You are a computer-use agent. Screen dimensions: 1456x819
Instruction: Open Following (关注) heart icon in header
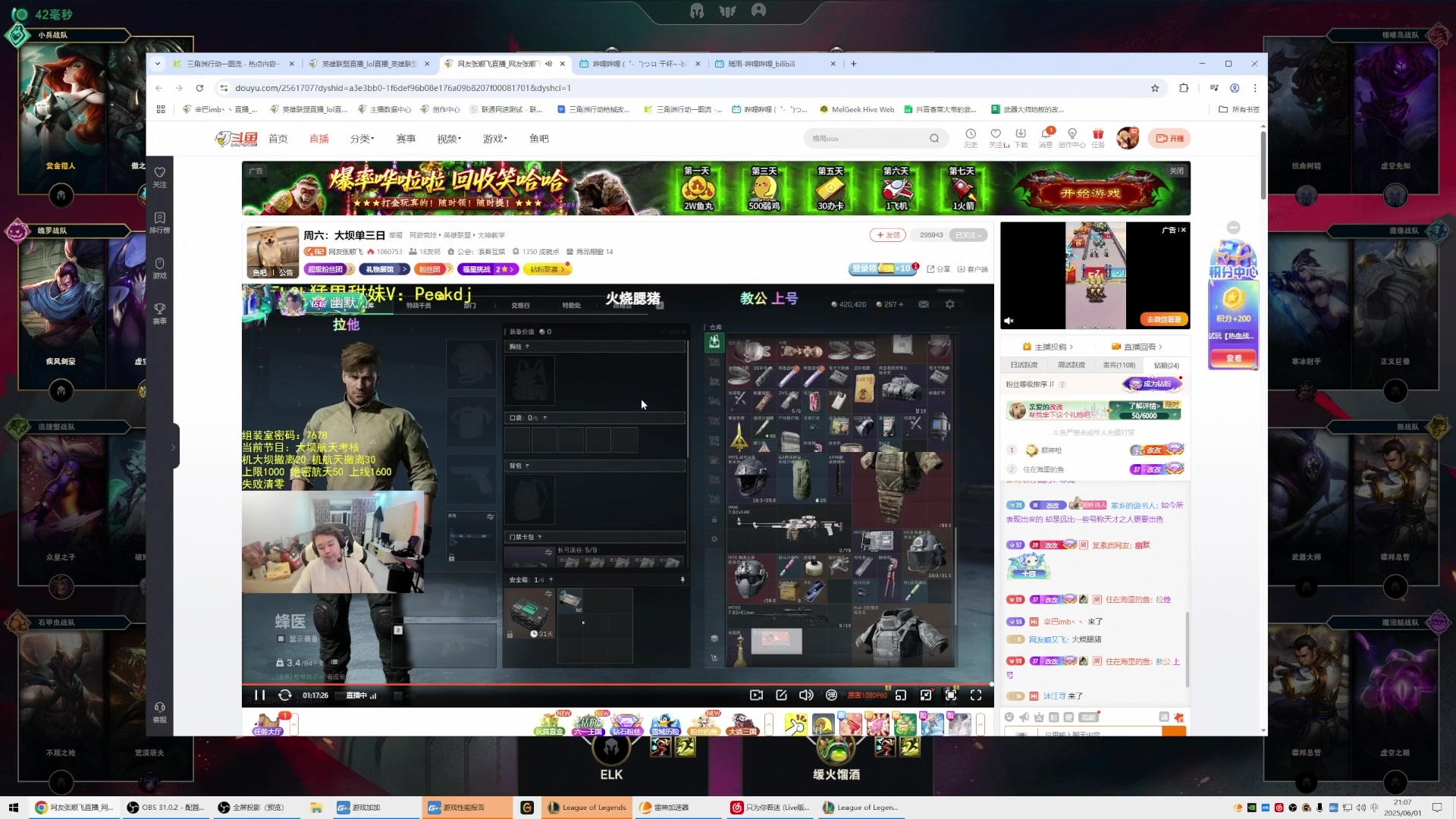996,137
